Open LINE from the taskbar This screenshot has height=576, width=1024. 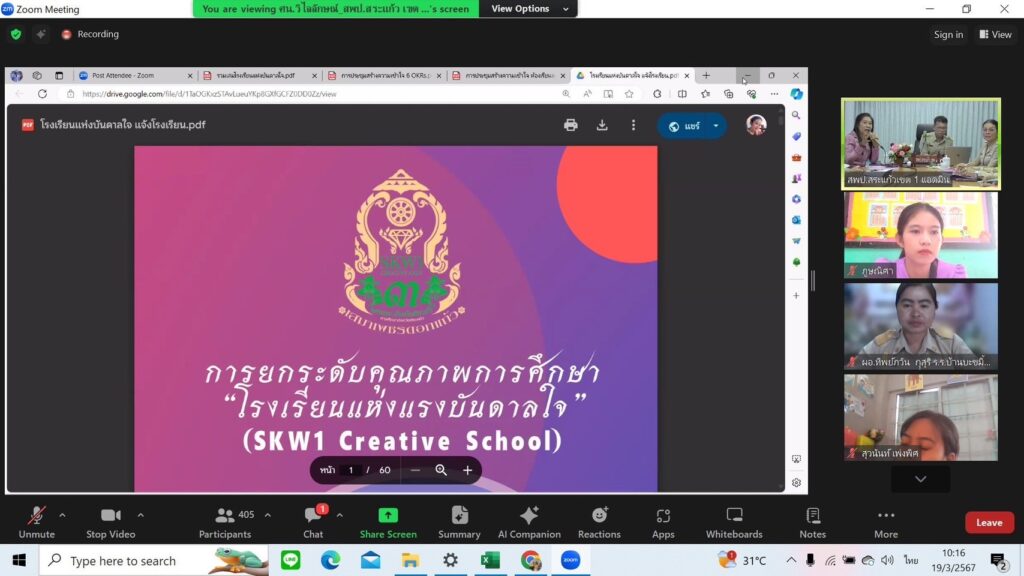point(291,560)
